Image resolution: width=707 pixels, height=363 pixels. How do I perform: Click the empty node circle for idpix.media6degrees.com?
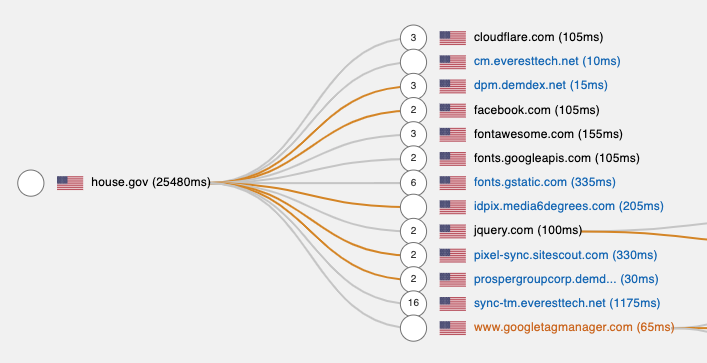(413, 207)
